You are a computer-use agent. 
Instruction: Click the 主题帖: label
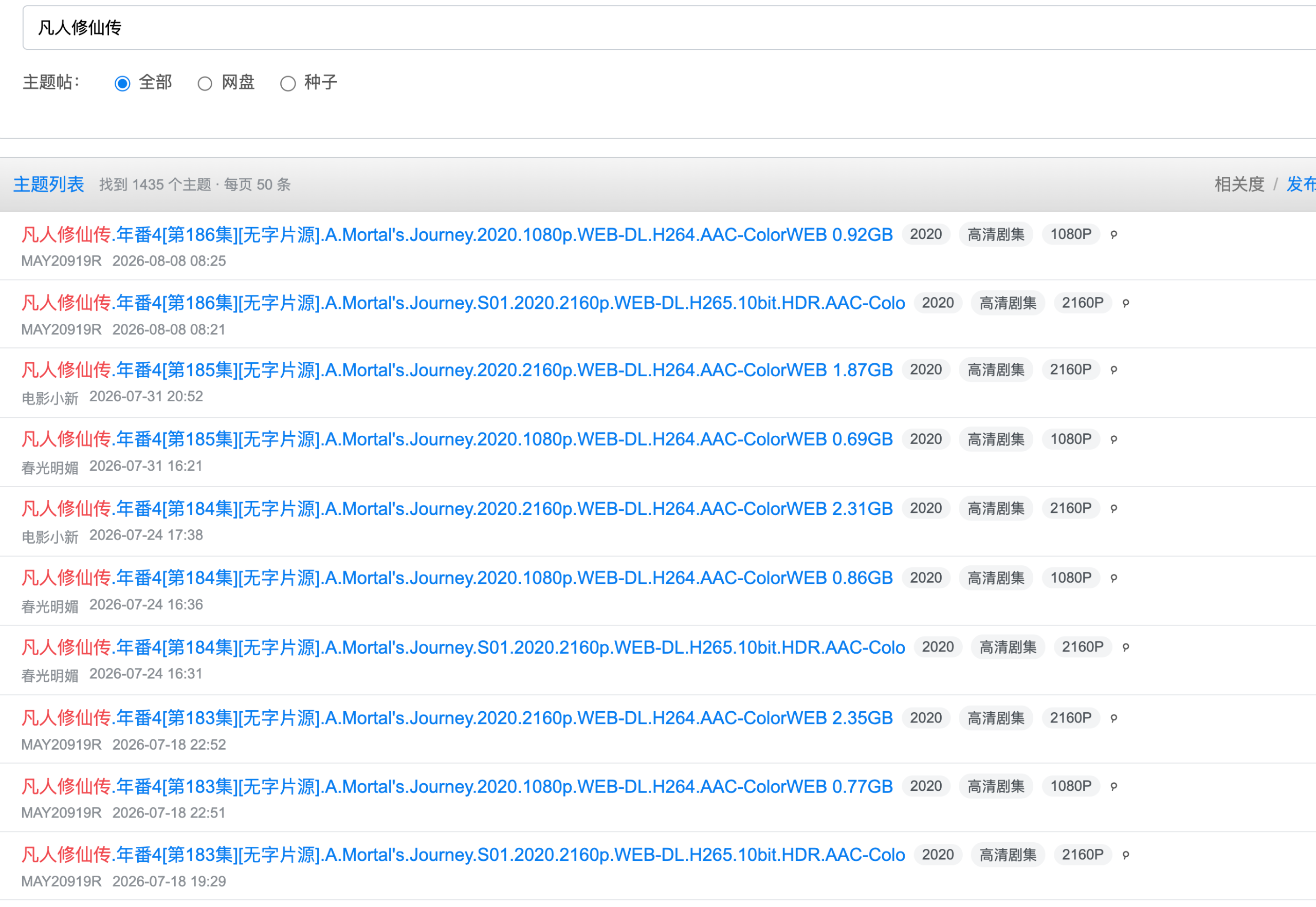pyautogui.click(x=51, y=82)
